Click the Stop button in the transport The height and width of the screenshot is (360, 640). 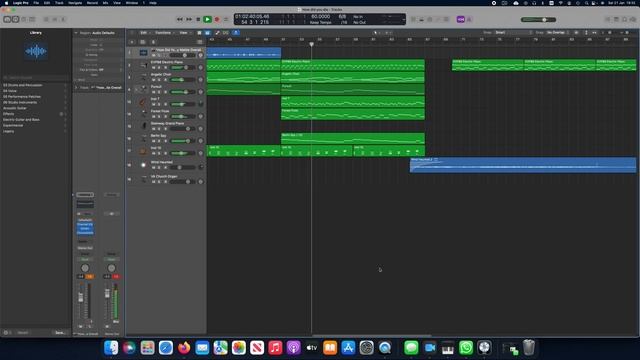click(198, 19)
